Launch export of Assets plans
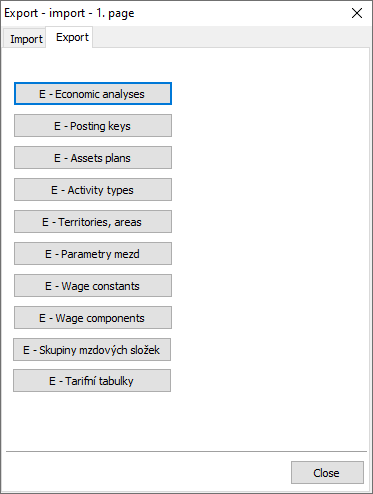Image resolution: width=373 pixels, height=494 pixels. [93, 158]
